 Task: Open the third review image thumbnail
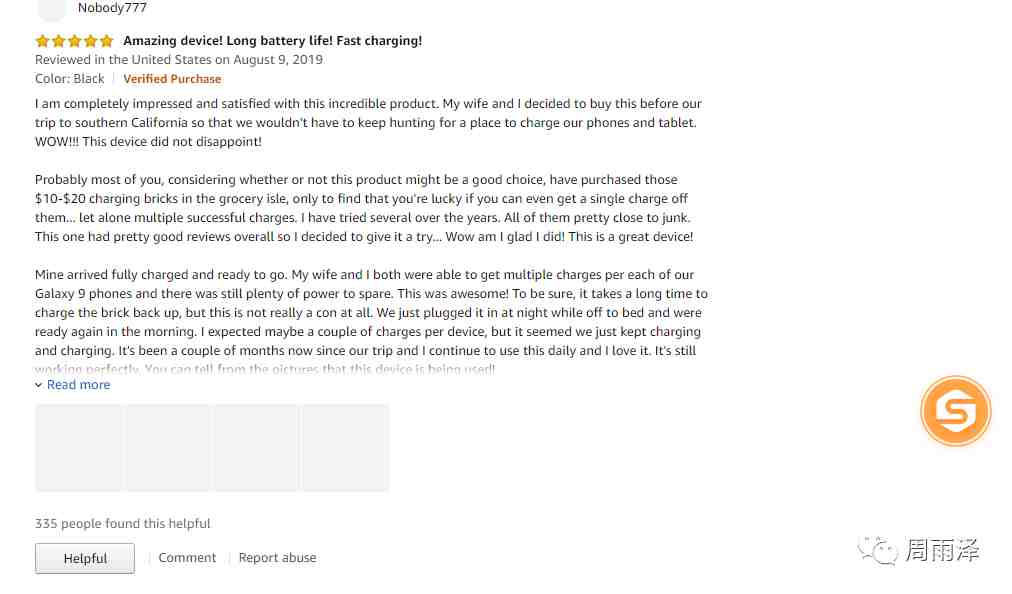(257, 448)
